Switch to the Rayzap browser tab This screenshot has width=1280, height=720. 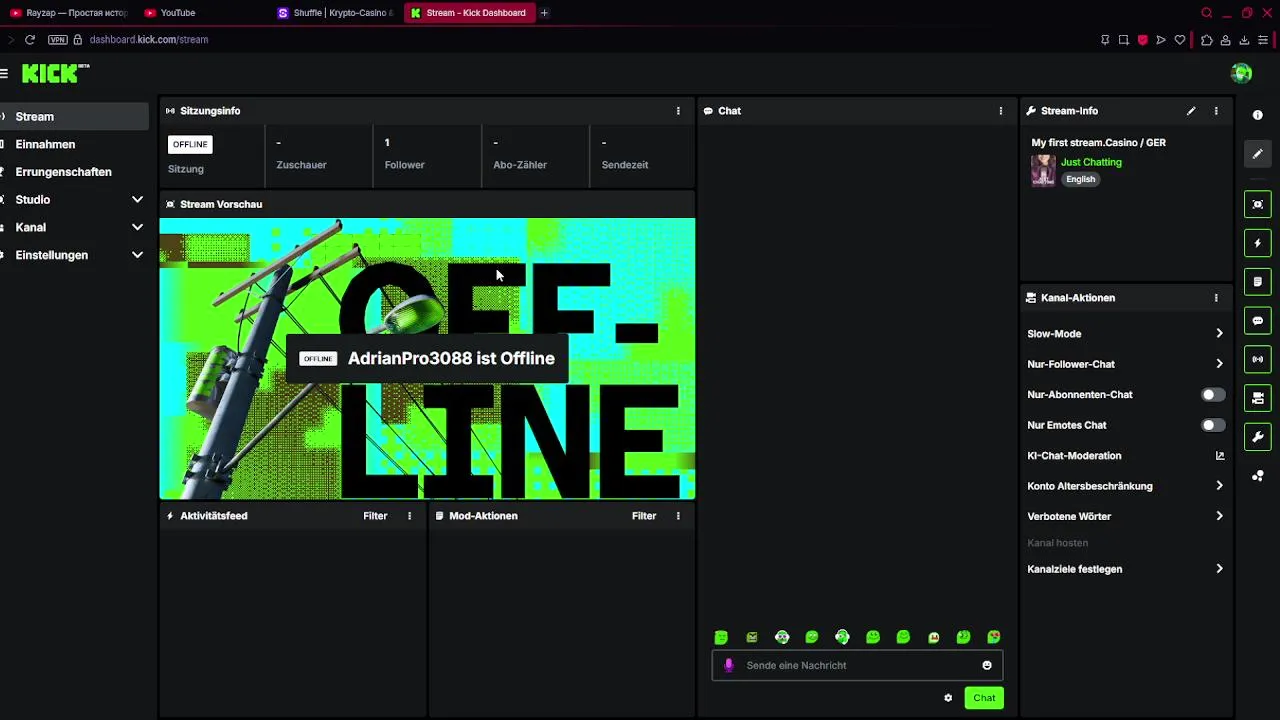pos(68,13)
